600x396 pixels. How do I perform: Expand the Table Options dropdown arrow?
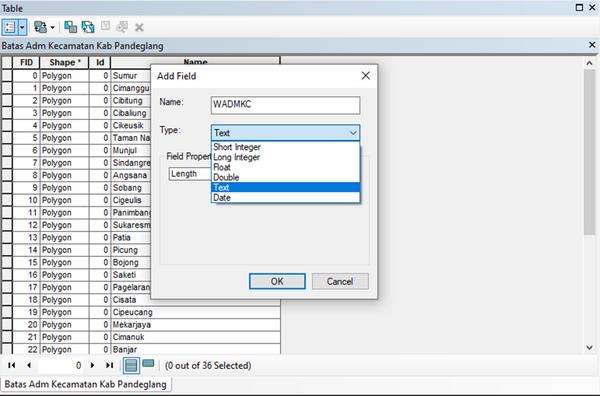[22, 27]
